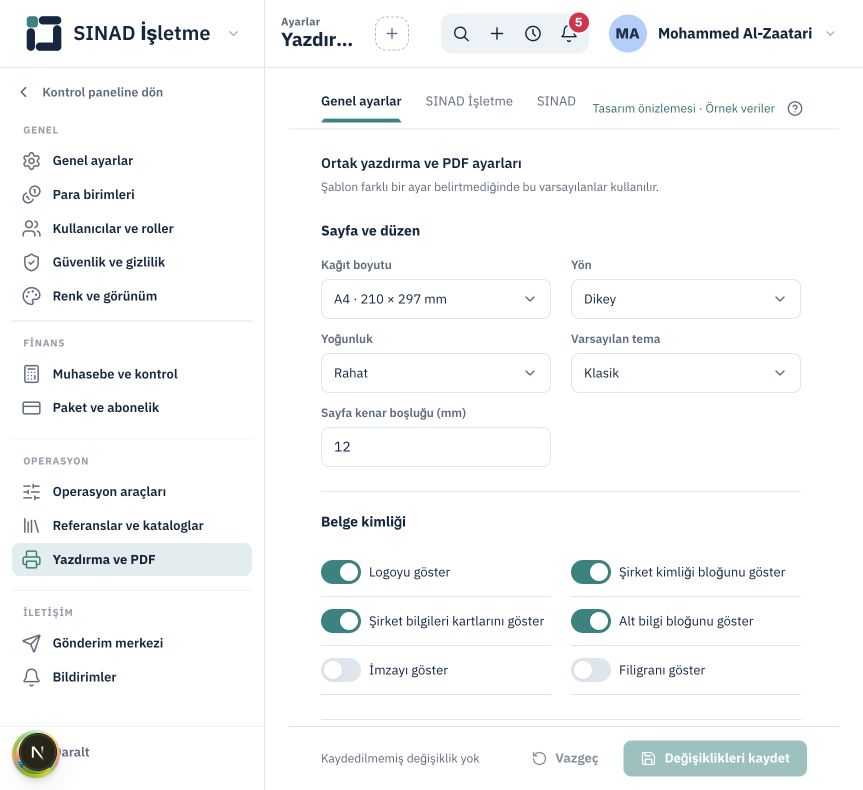This screenshot has height=790, width=863.
Task: Click the Paket ve abonelik card icon
Action: click(31, 407)
